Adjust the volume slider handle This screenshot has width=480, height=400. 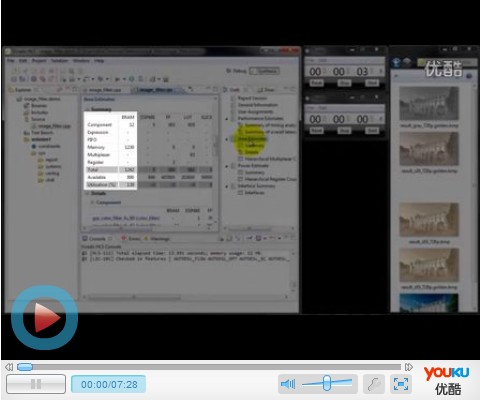pyautogui.click(x=327, y=383)
